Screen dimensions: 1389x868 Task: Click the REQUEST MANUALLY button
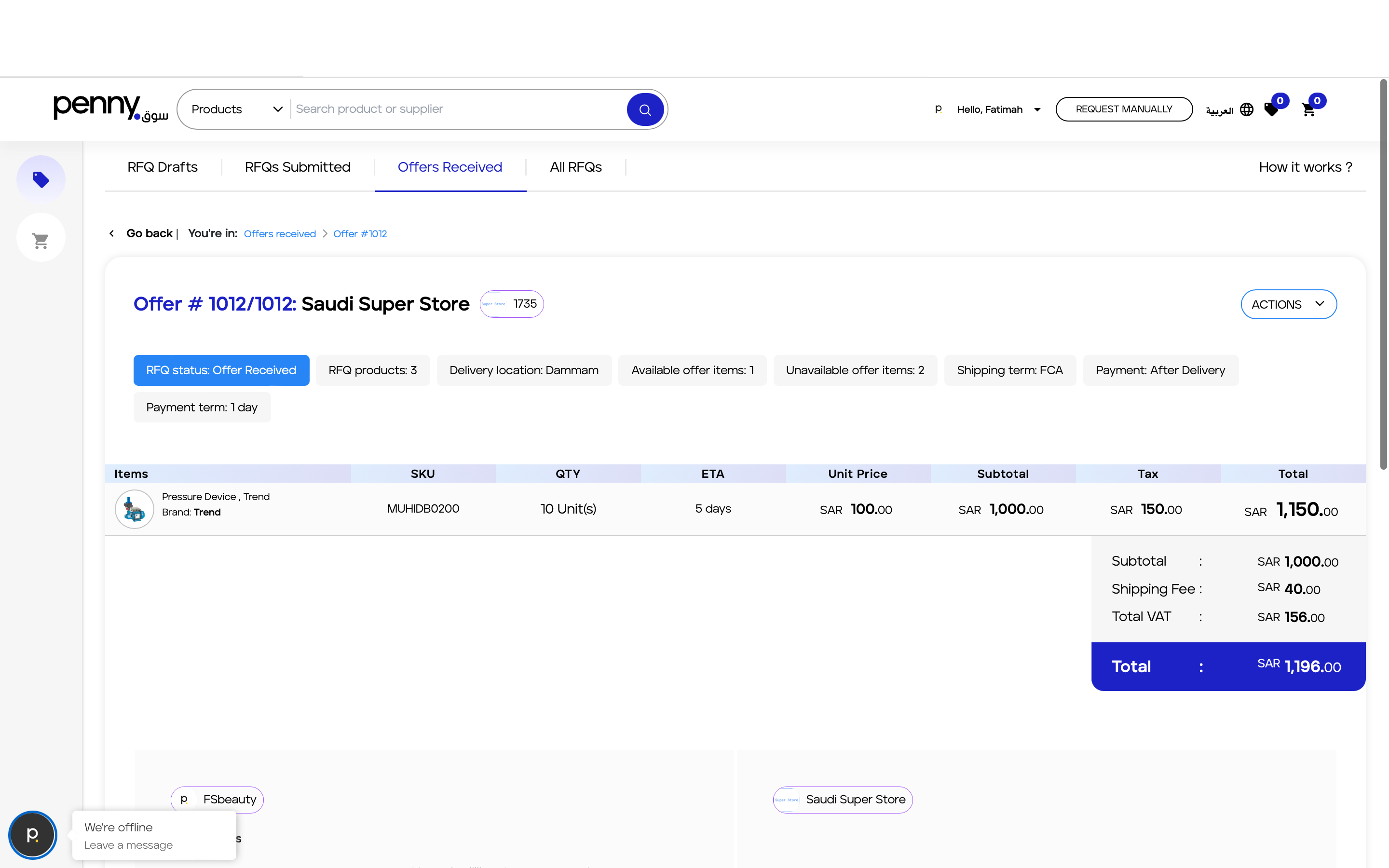(x=1123, y=109)
